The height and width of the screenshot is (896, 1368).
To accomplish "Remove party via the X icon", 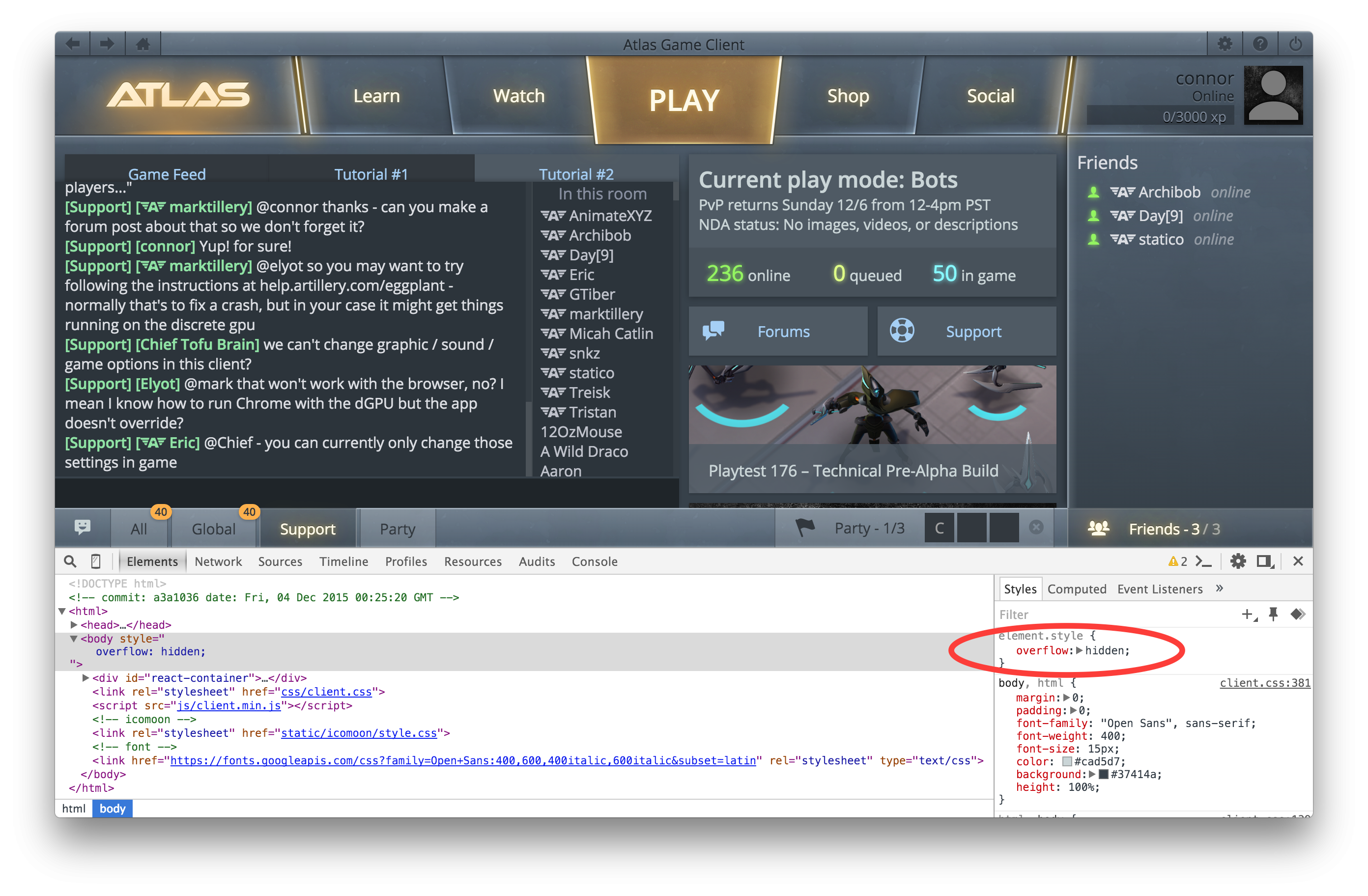I will pyautogui.click(x=1036, y=528).
